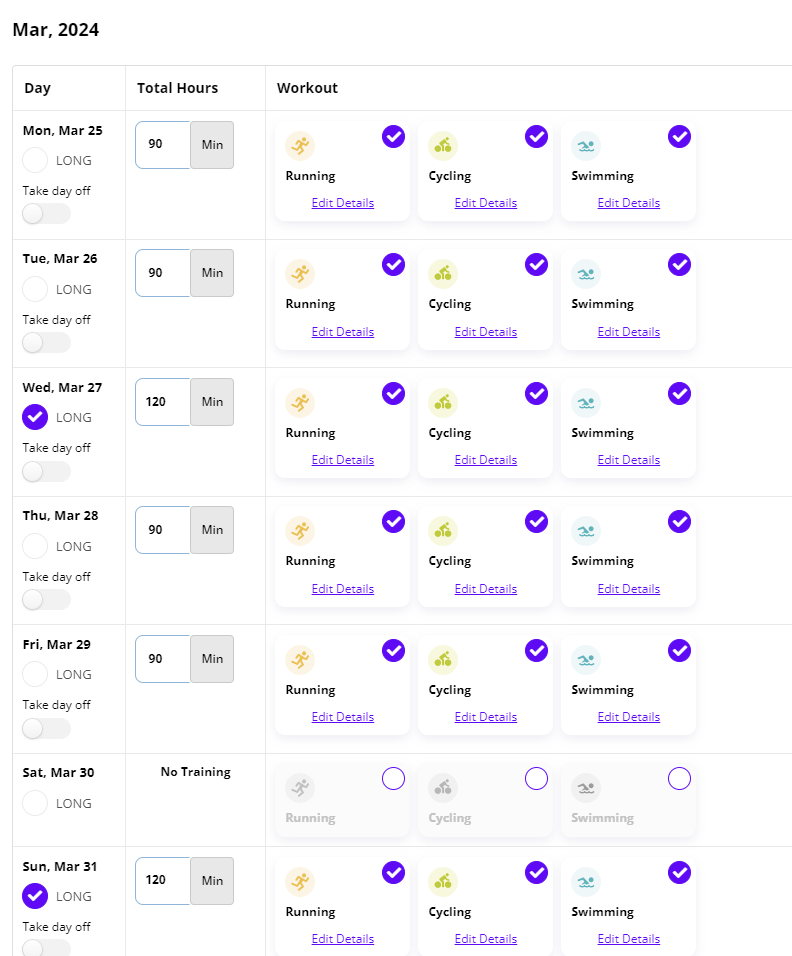The height and width of the screenshot is (956, 792).
Task: Open Edit Details for Friday Swimming
Action: click(629, 717)
